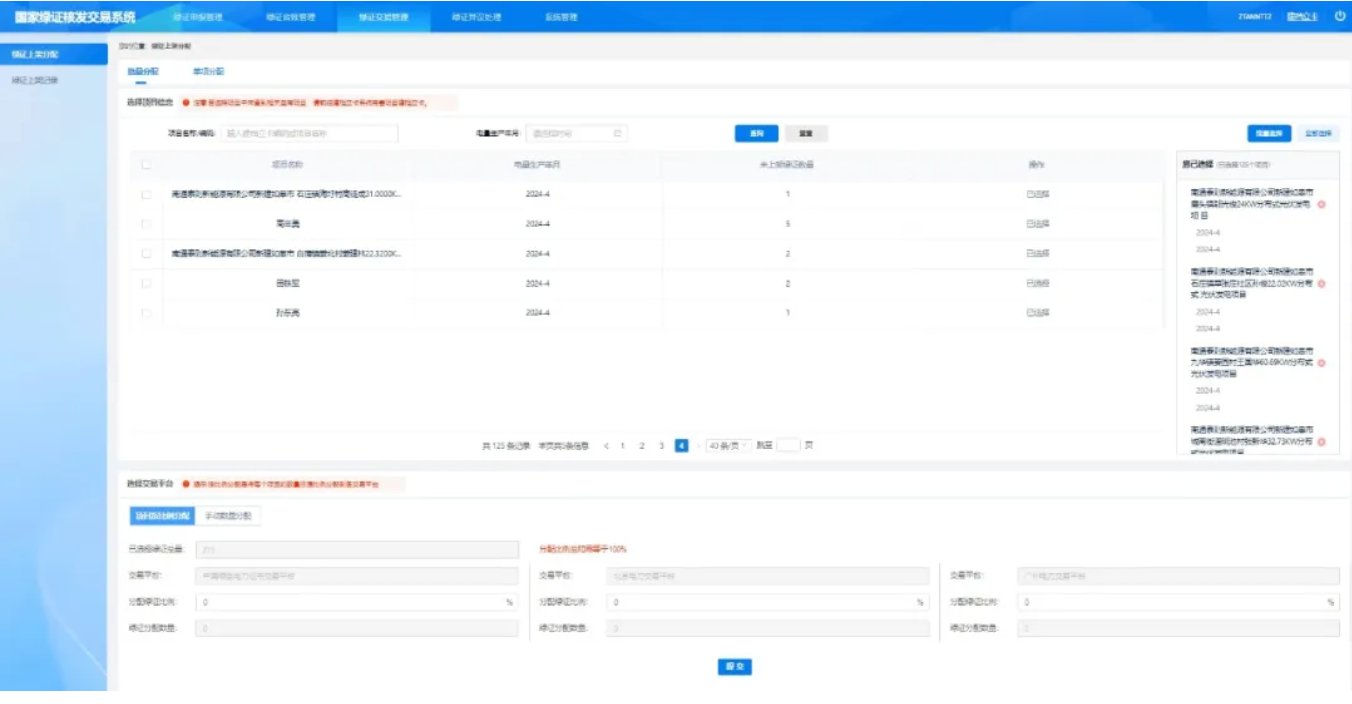This screenshot has width=1352, height=704.
Task: Go to page 2 in pagination
Action: coord(642,446)
